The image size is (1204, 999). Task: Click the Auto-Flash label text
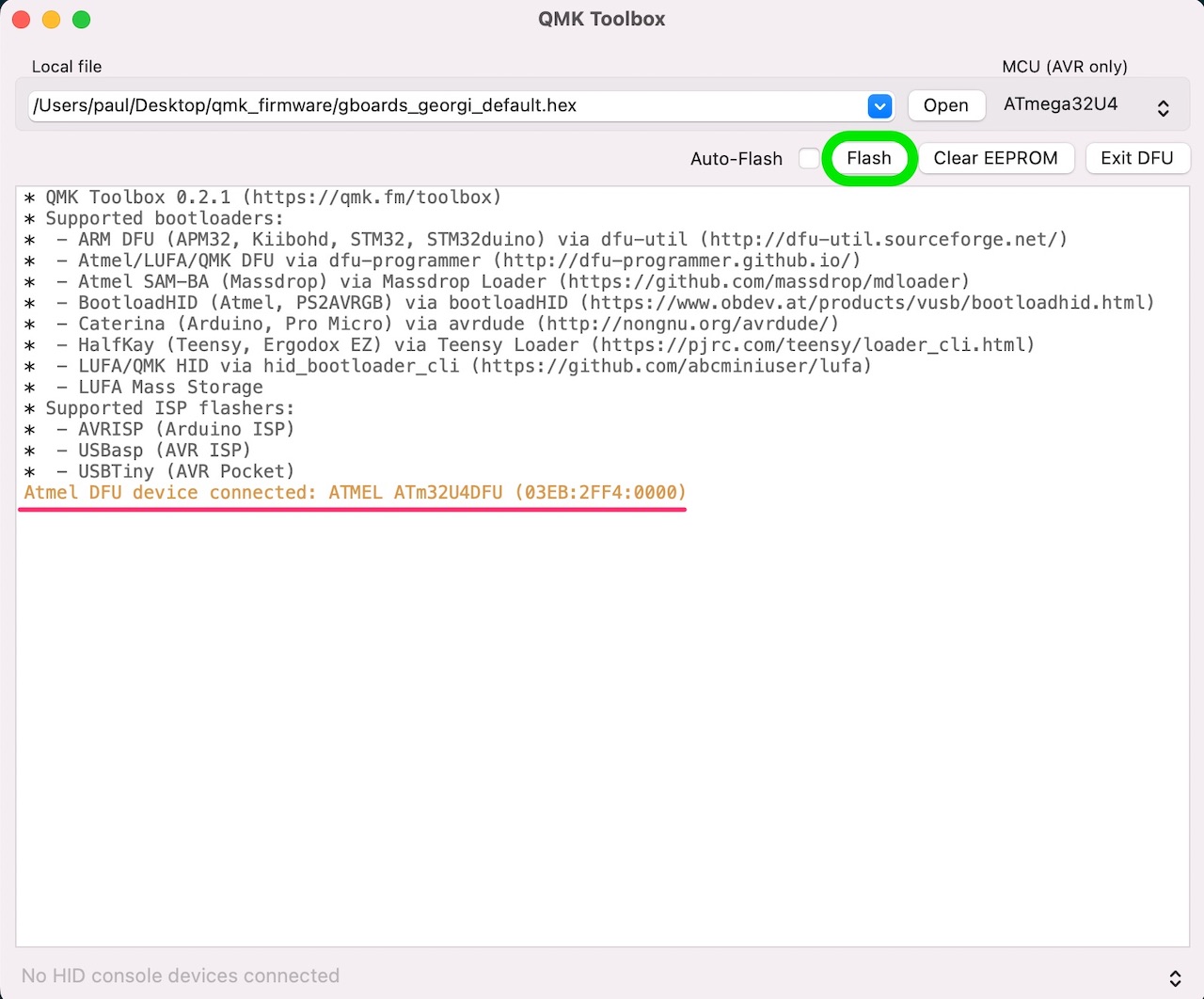point(737,159)
